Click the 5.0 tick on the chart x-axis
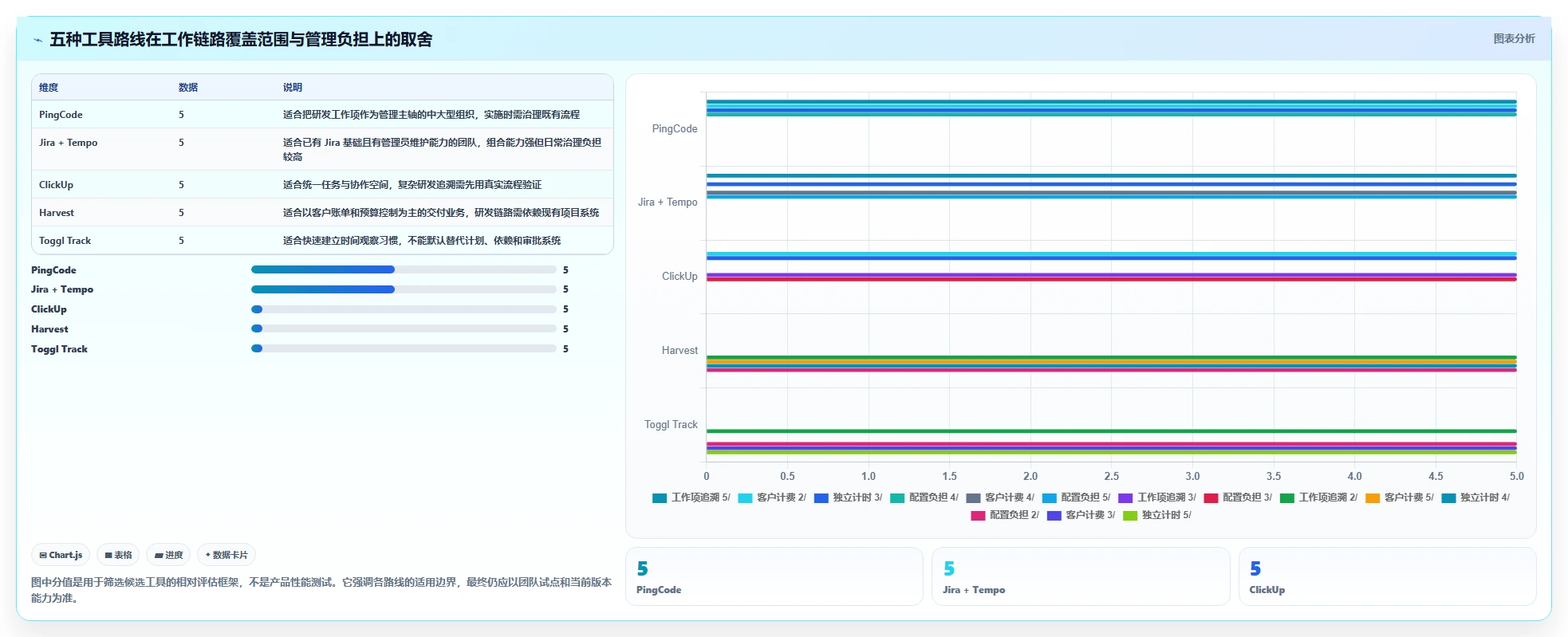1568x637 pixels. coord(1516,476)
